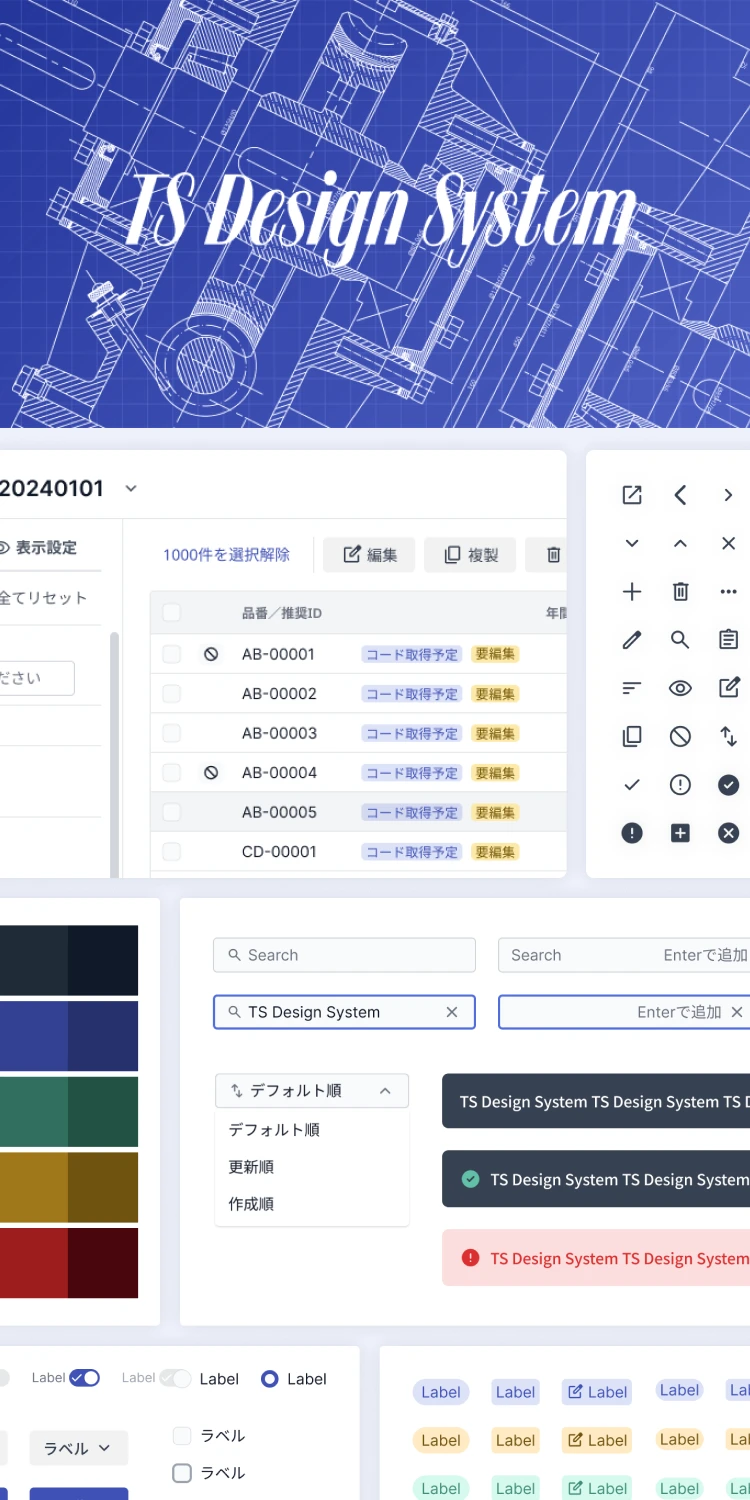Click the outlined exclamation circle icon

680,785
